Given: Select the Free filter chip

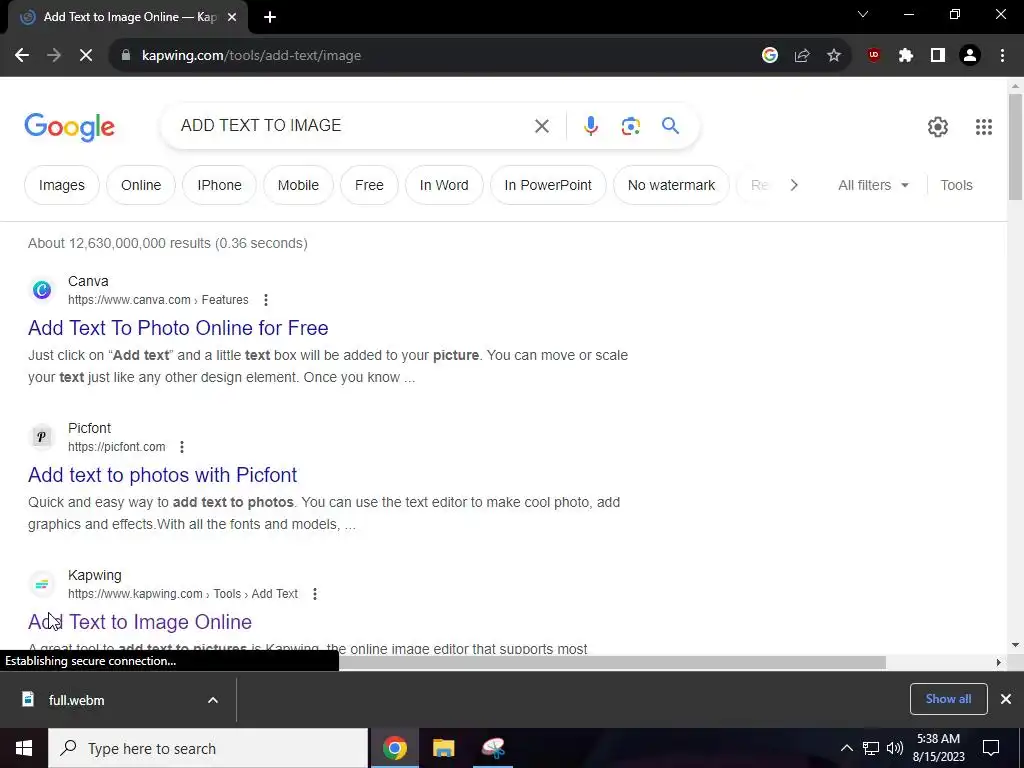Looking at the screenshot, I should [x=369, y=185].
